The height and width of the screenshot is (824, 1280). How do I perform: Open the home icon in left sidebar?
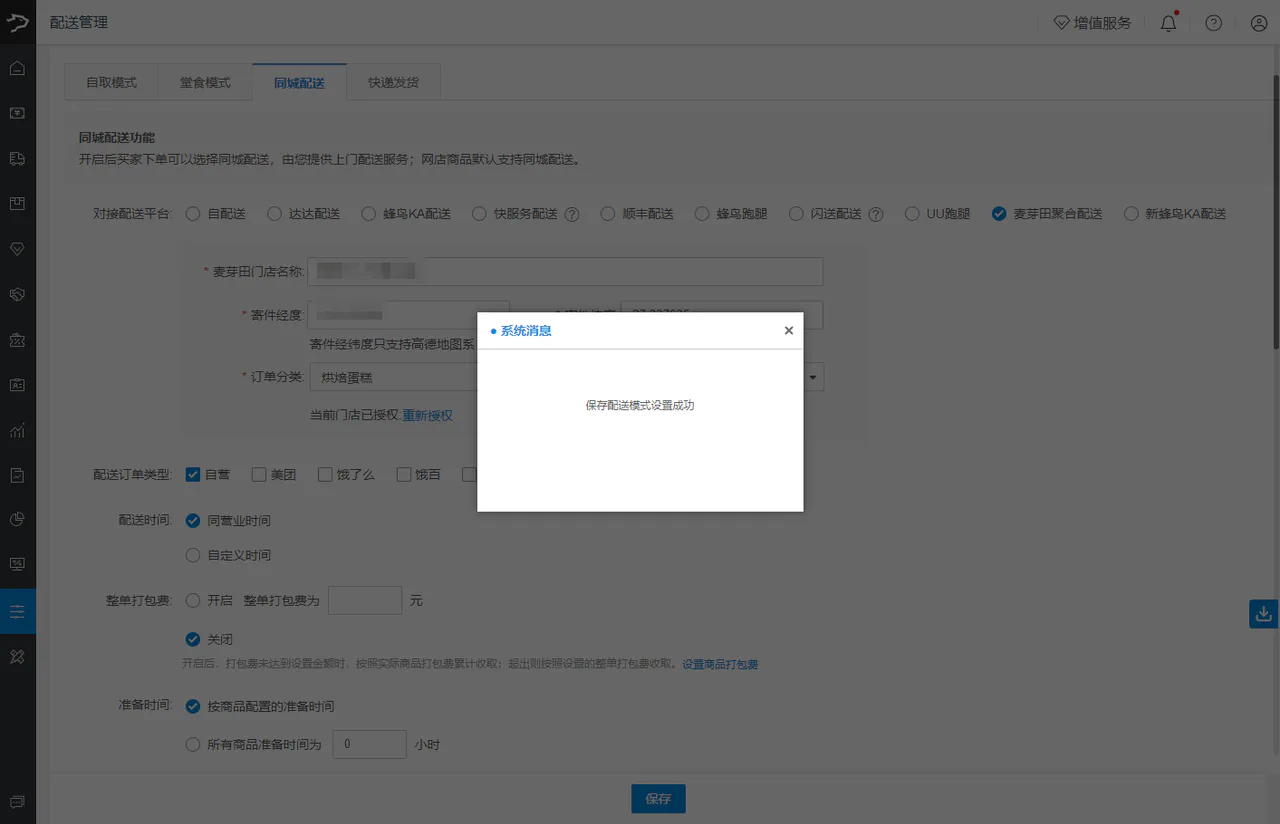[x=17, y=68]
